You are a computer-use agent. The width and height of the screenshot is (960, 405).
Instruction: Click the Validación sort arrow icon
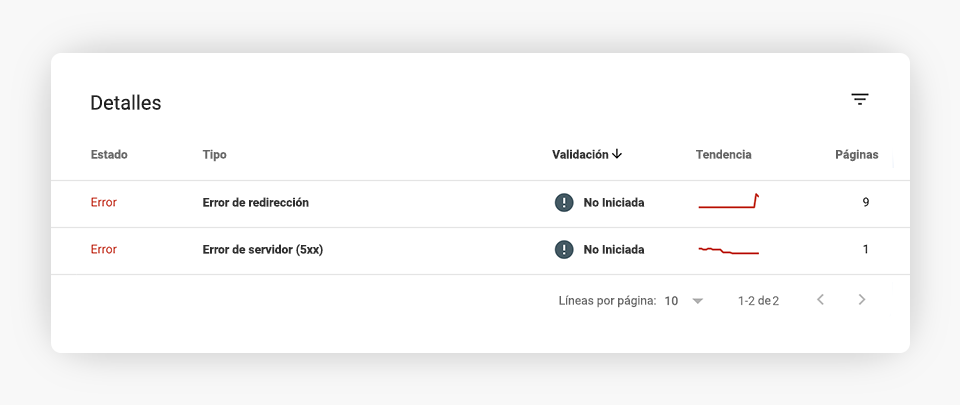point(617,154)
